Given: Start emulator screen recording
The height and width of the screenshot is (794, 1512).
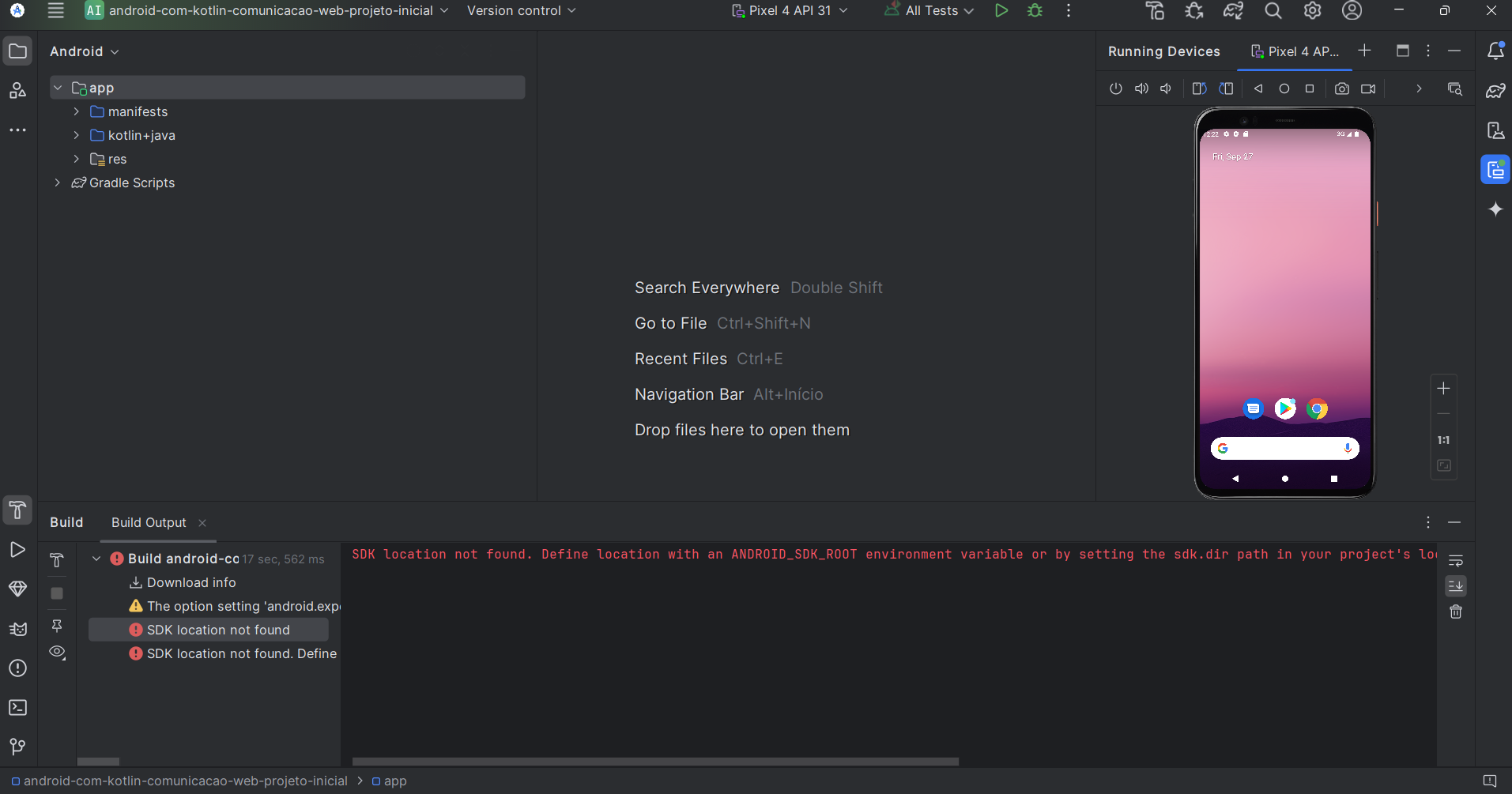Looking at the screenshot, I should pos(1368,88).
